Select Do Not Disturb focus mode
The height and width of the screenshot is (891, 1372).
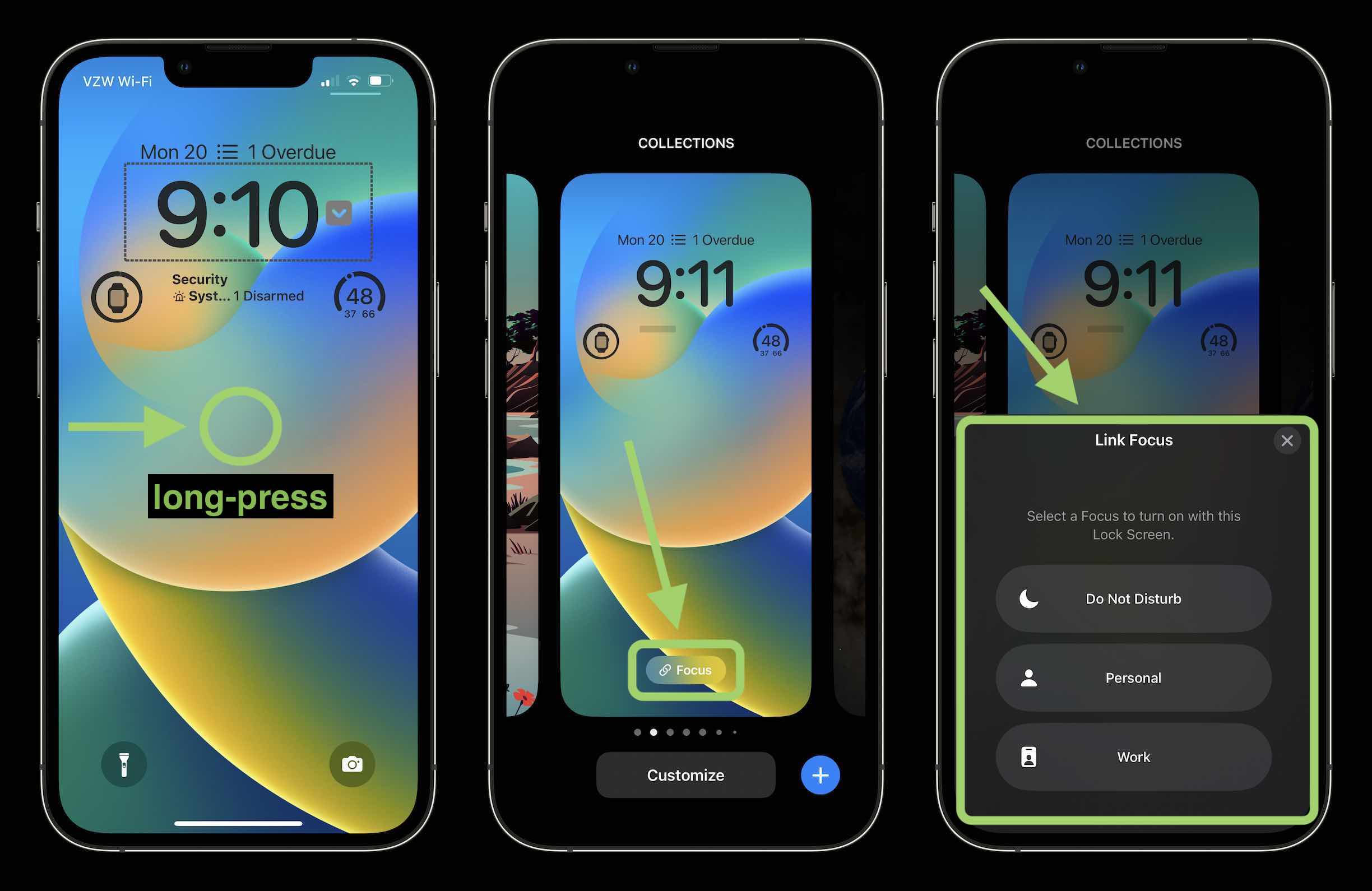pyautogui.click(x=1131, y=598)
